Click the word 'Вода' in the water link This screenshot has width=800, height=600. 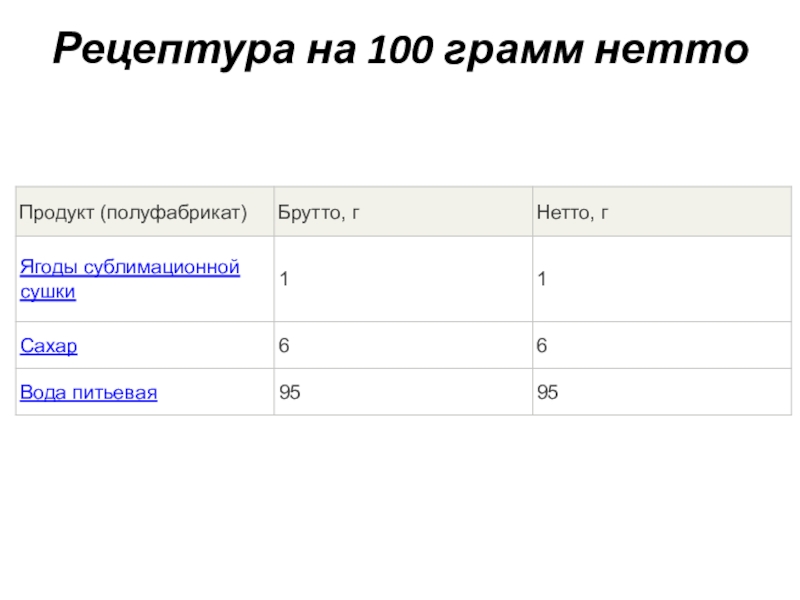(x=42, y=393)
